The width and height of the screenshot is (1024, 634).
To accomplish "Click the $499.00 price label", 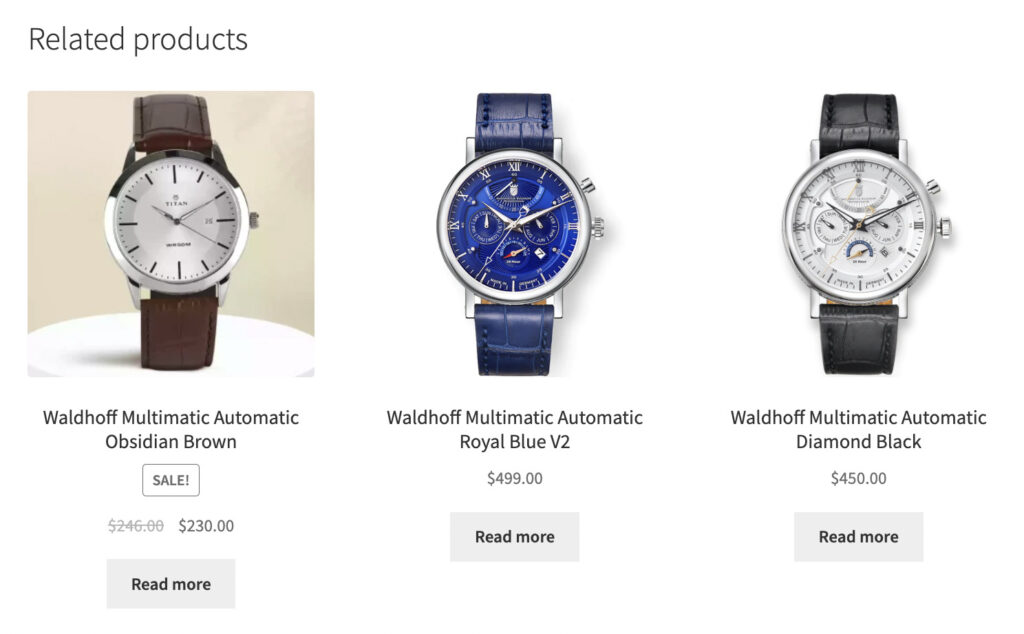I will click(515, 478).
